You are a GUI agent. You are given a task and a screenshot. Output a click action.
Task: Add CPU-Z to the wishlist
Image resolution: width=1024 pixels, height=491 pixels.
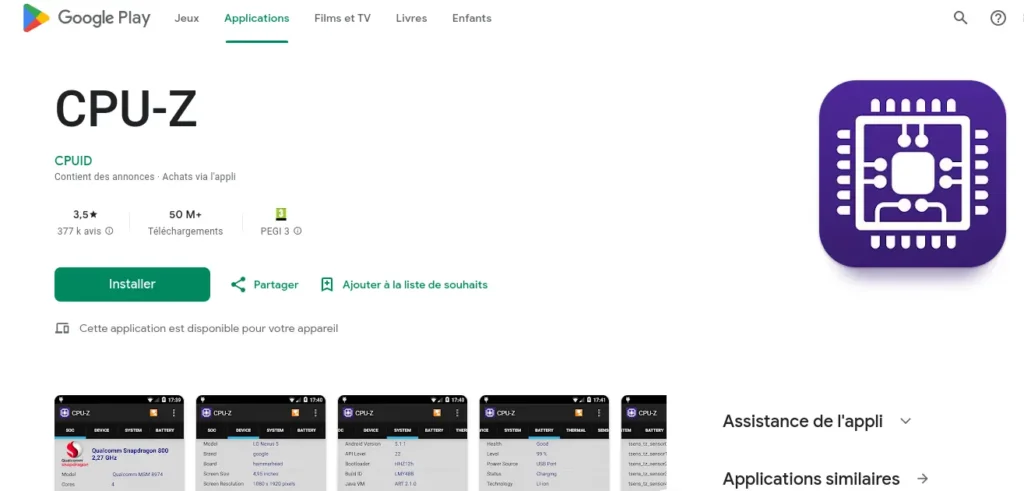(404, 285)
